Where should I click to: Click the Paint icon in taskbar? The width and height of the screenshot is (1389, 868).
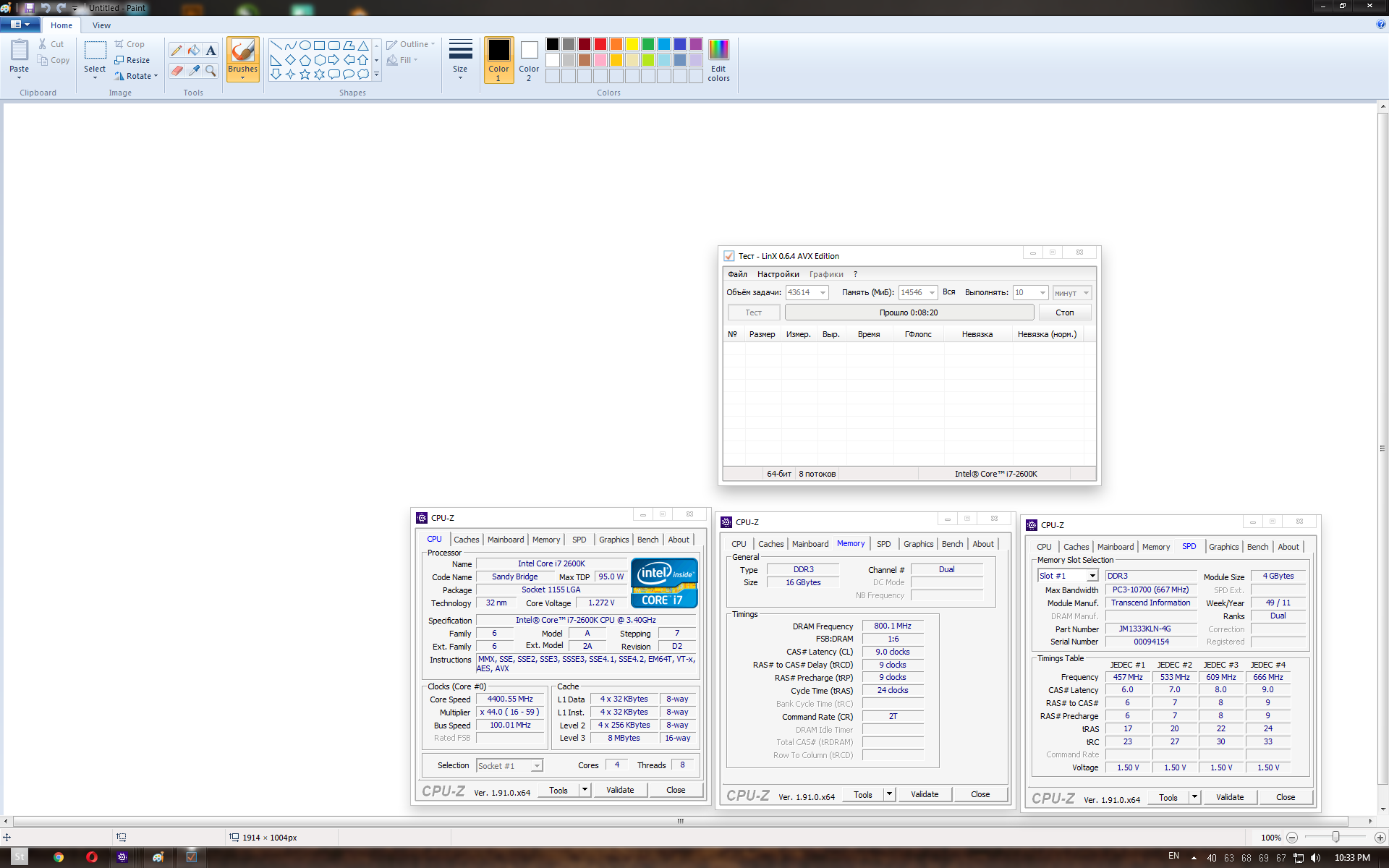158,857
